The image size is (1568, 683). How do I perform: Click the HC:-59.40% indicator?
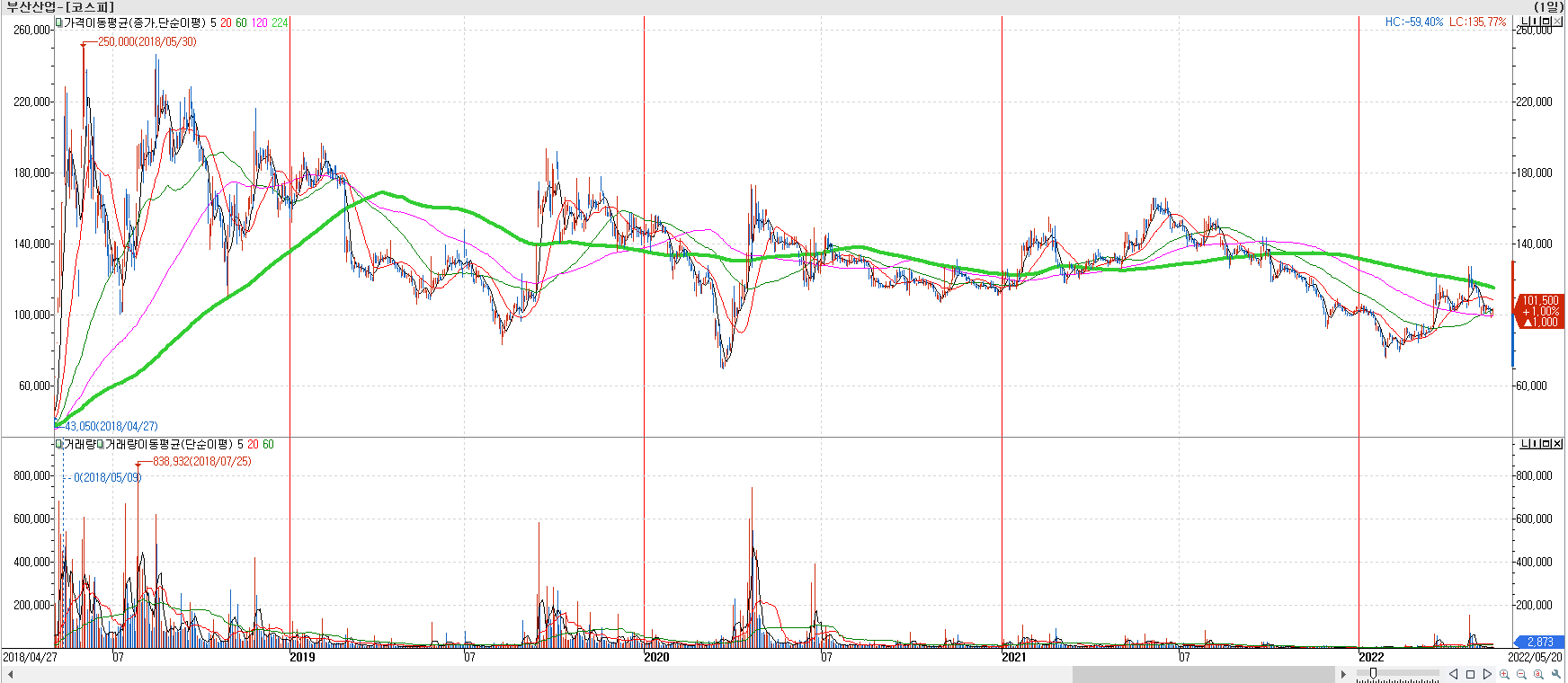point(1414,22)
